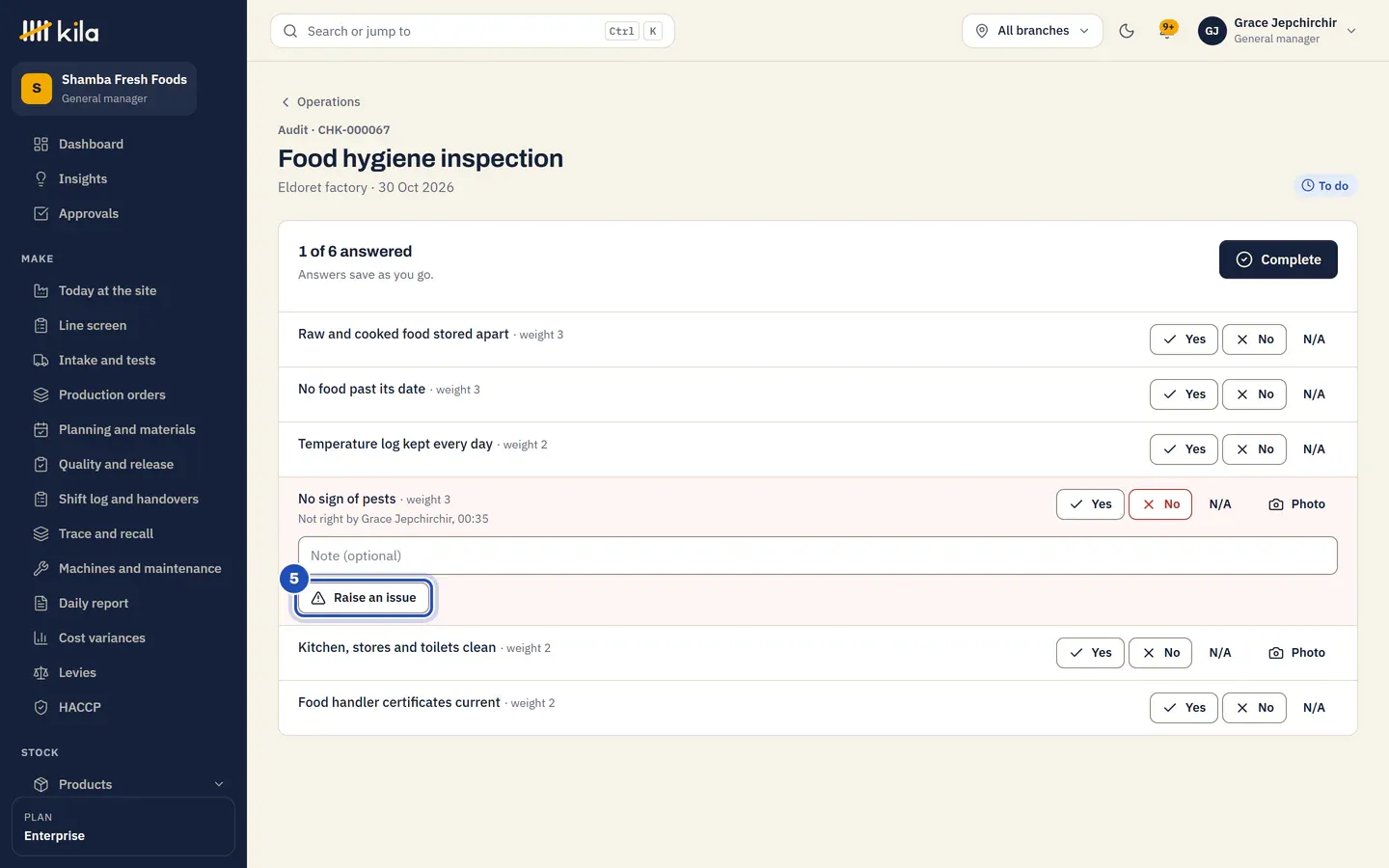Answer Yes for Raw and cooked food stored apart

(1184, 339)
